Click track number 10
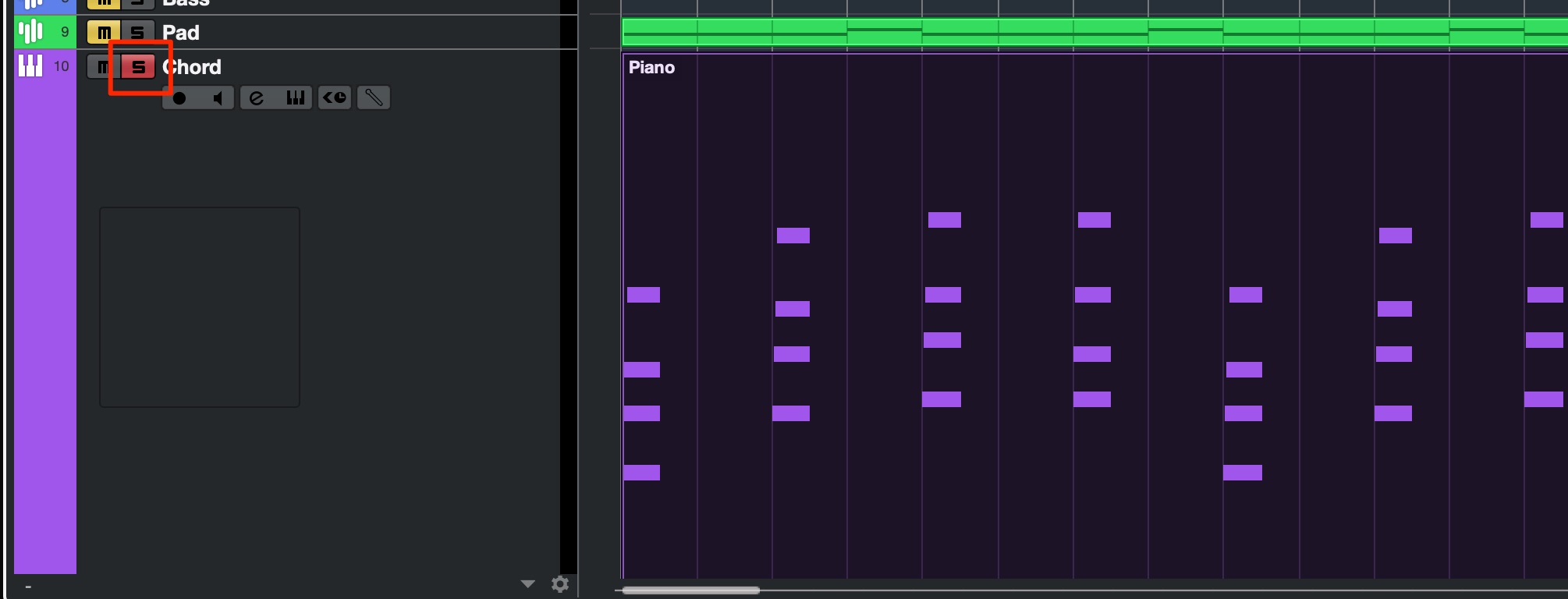The width and height of the screenshot is (1568, 599). coord(62,66)
